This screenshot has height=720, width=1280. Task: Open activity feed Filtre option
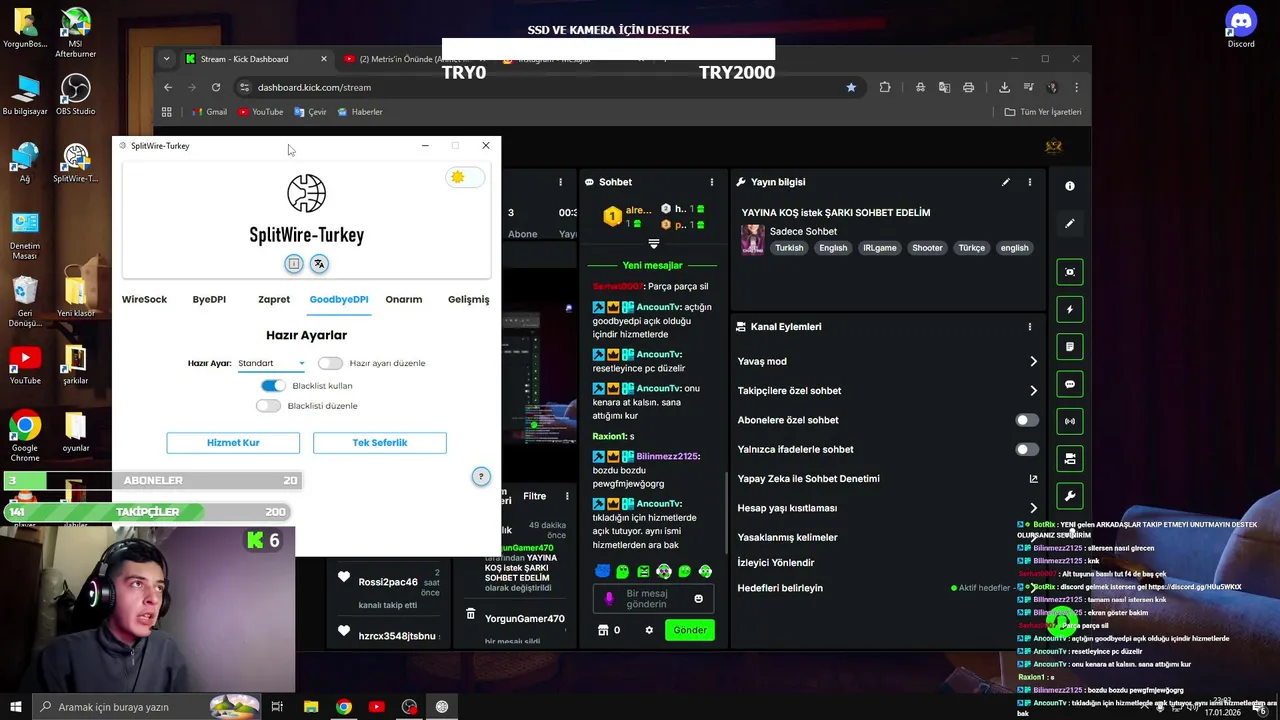[x=534, y=496]
